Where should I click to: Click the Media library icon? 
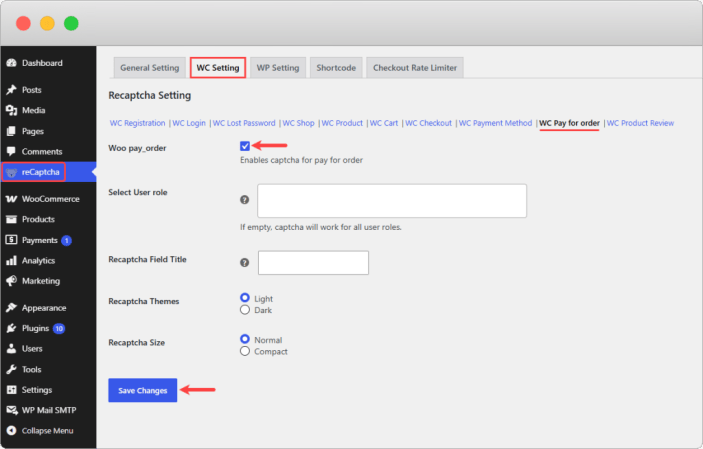(11, 110)
